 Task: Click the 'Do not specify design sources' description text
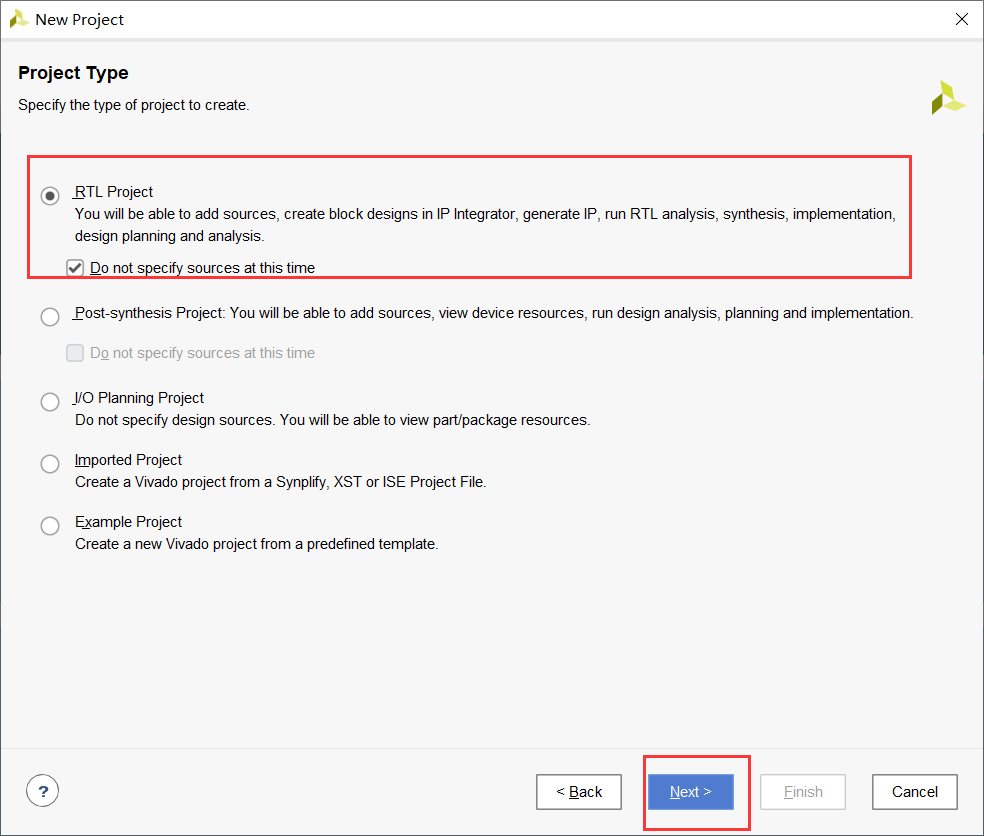click(333, 420)
